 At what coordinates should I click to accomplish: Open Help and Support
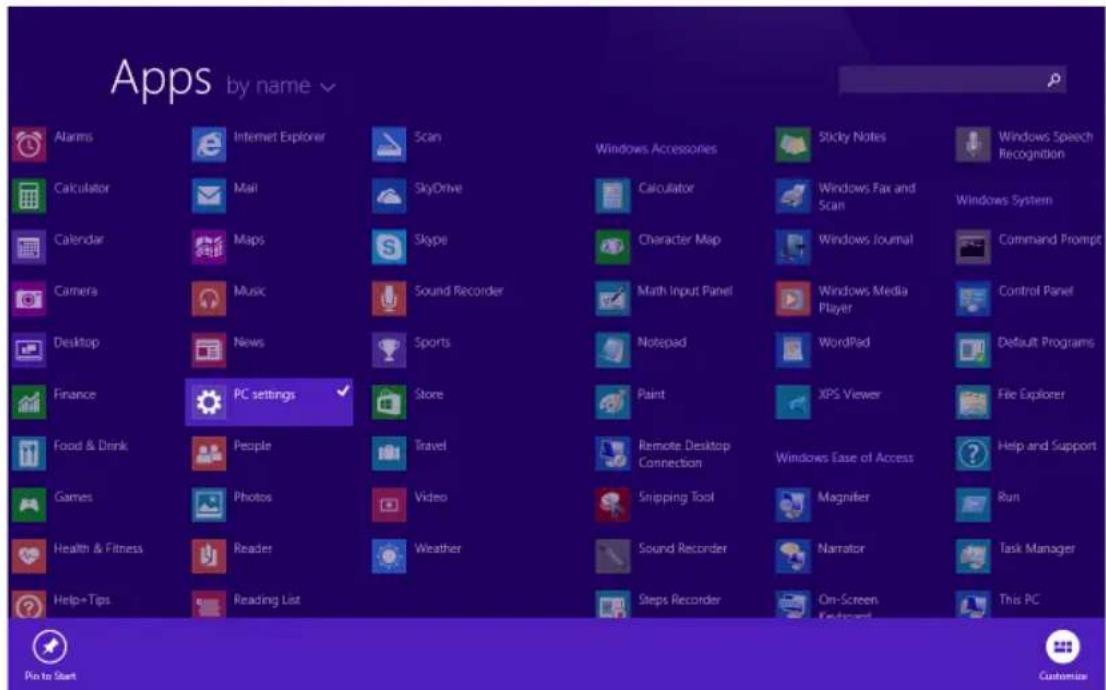(x=1026, y=454)
